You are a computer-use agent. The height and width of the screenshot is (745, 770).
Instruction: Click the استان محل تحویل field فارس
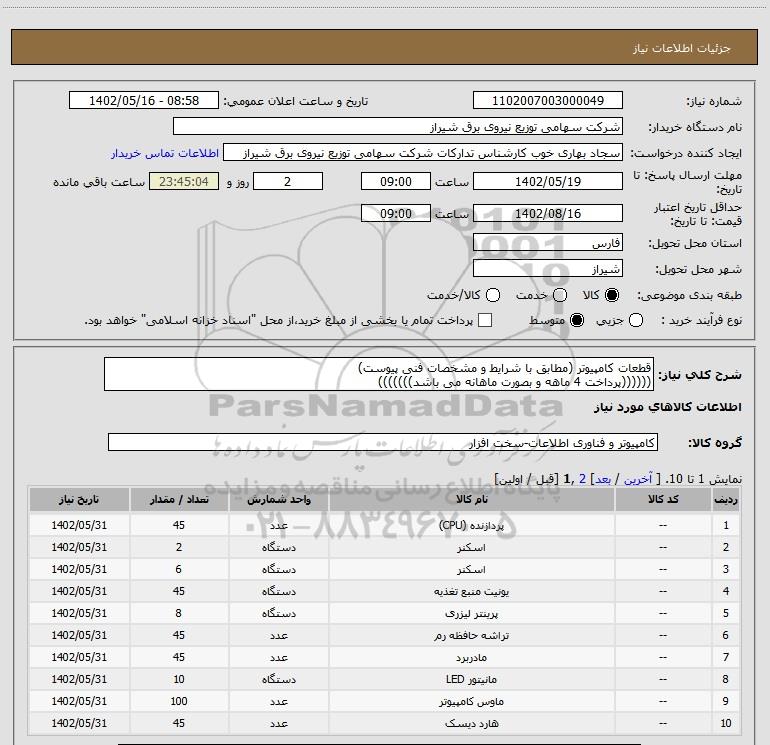coord(548,242)
